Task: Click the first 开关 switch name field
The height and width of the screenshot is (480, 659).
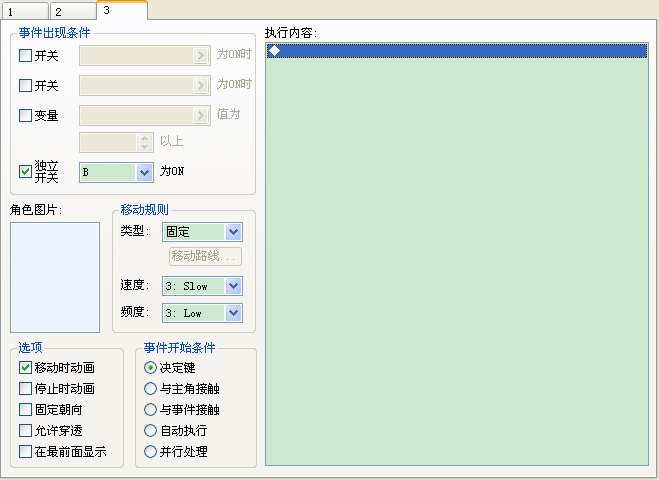Action: click(x=136, y=55)
